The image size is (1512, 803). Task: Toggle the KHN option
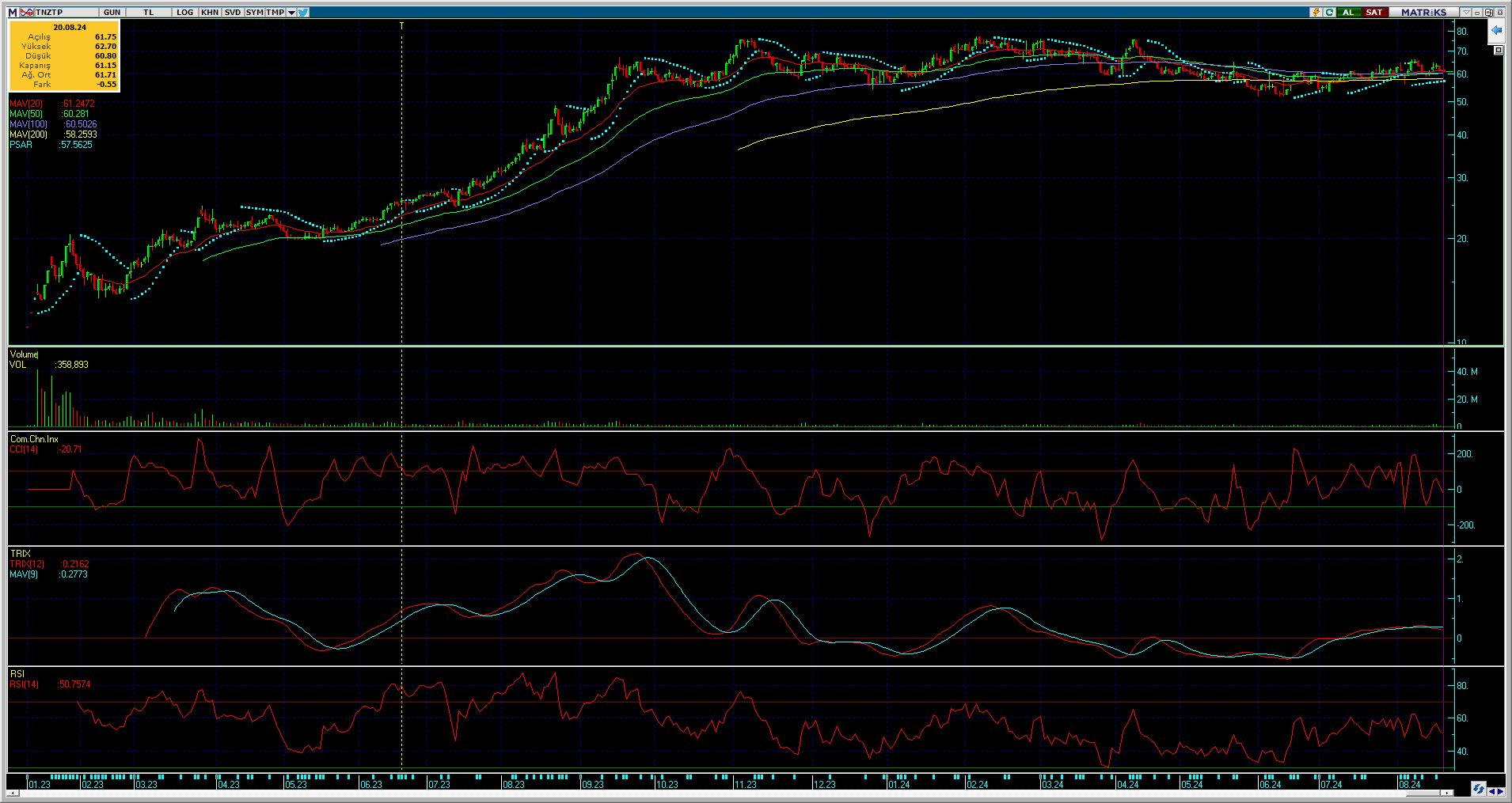click(210, 12)
